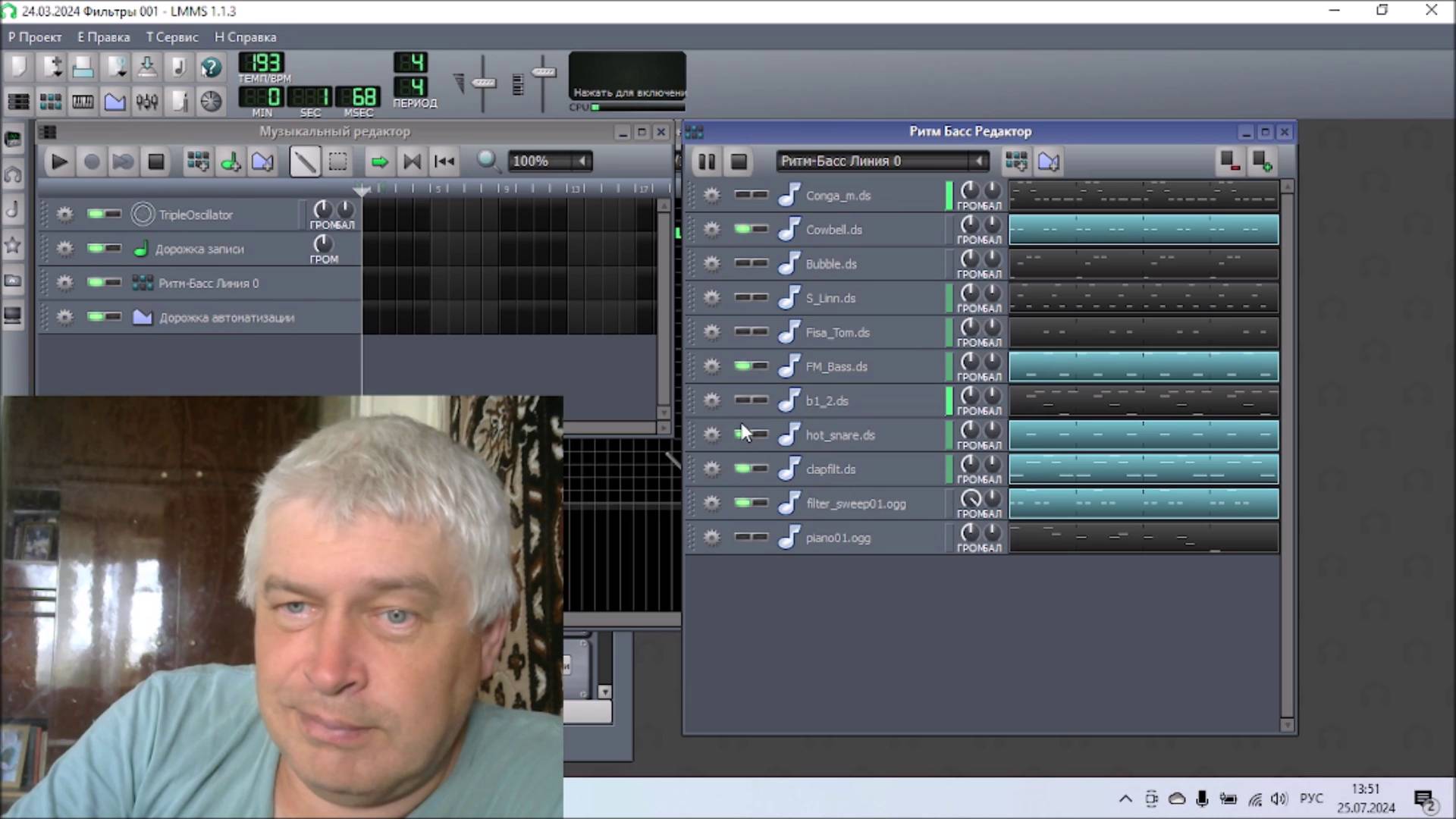Mute the FM_Bass.ds track

pos(743,366)
